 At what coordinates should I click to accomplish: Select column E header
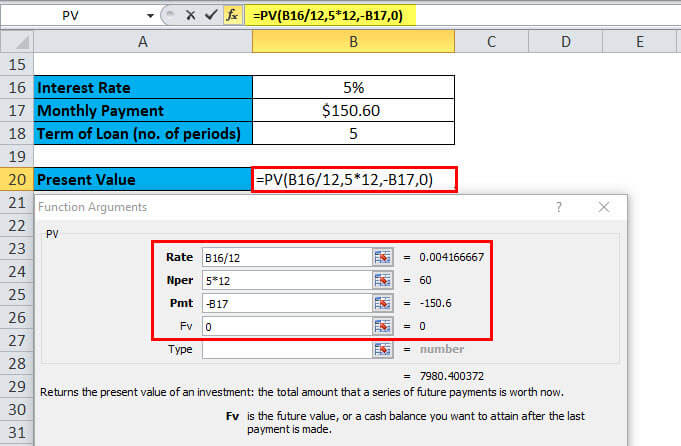639,42
